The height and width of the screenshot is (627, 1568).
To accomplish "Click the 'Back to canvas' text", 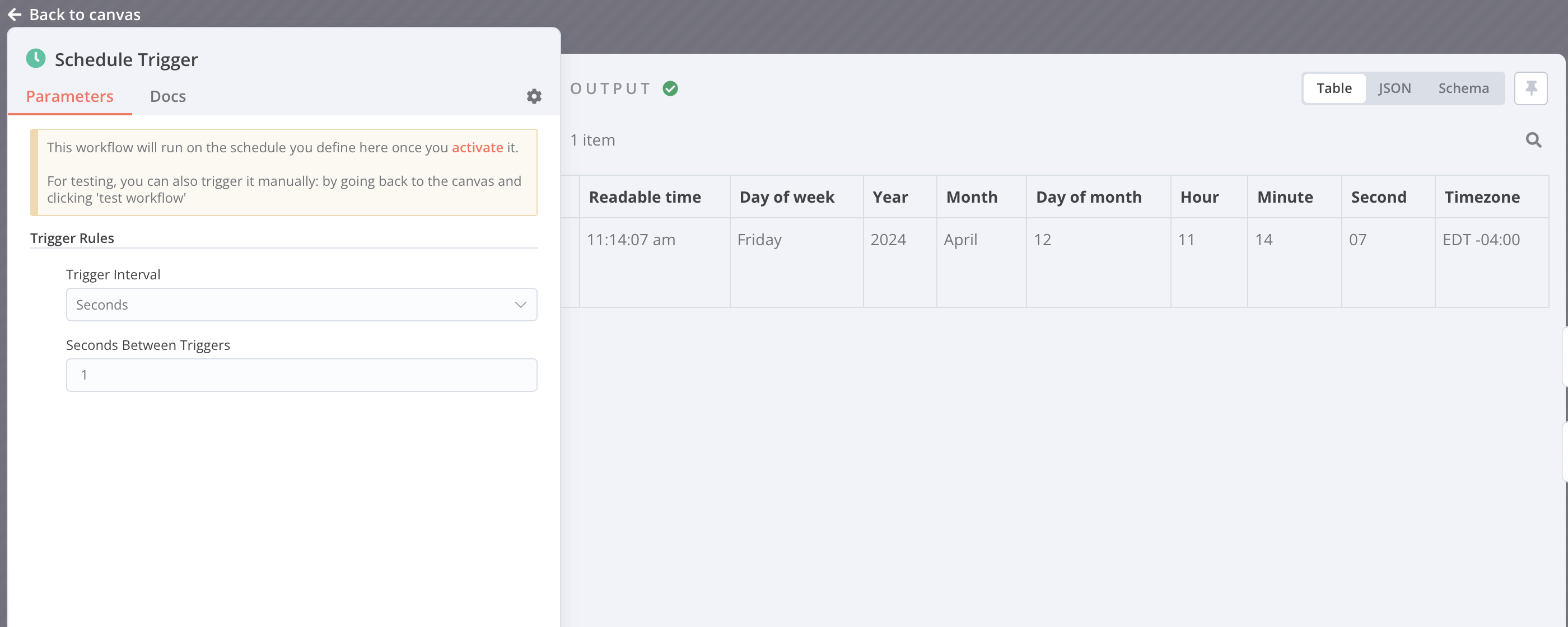I will (x=85, y=15).
